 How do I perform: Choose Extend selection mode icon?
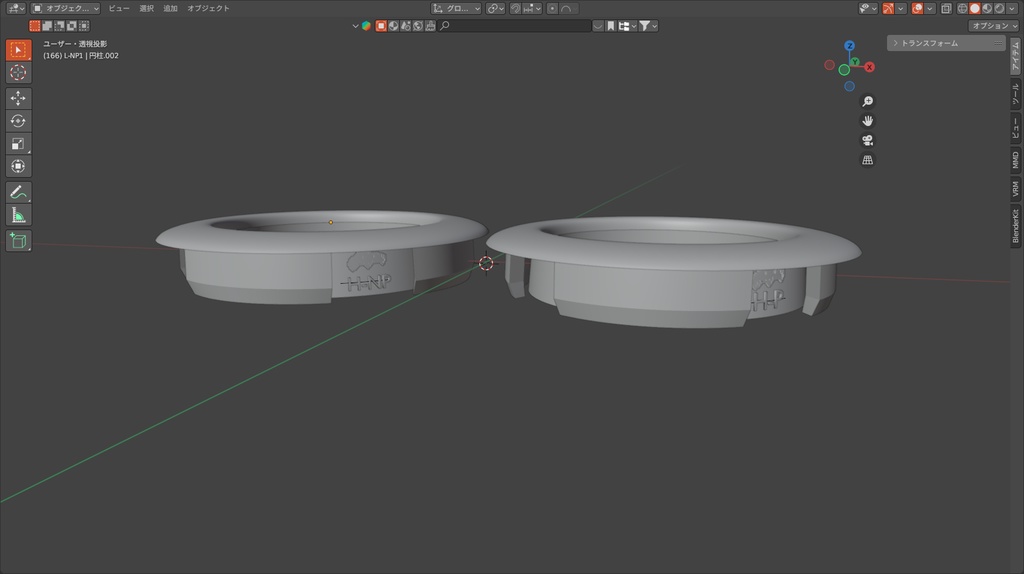[47, 26]
